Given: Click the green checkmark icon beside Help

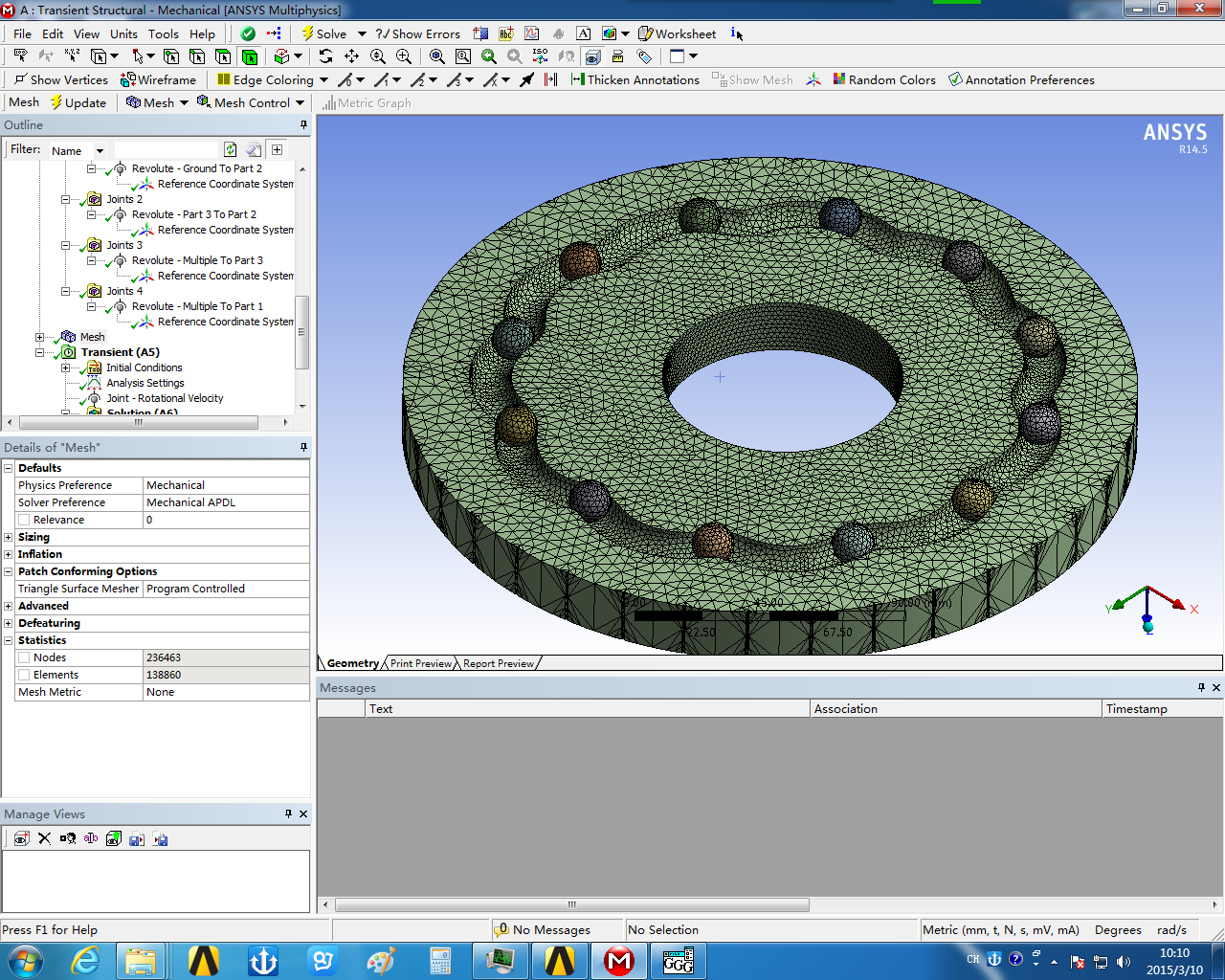Looking at the screenshot, I should pyautogui.click(x=248, y=33).
